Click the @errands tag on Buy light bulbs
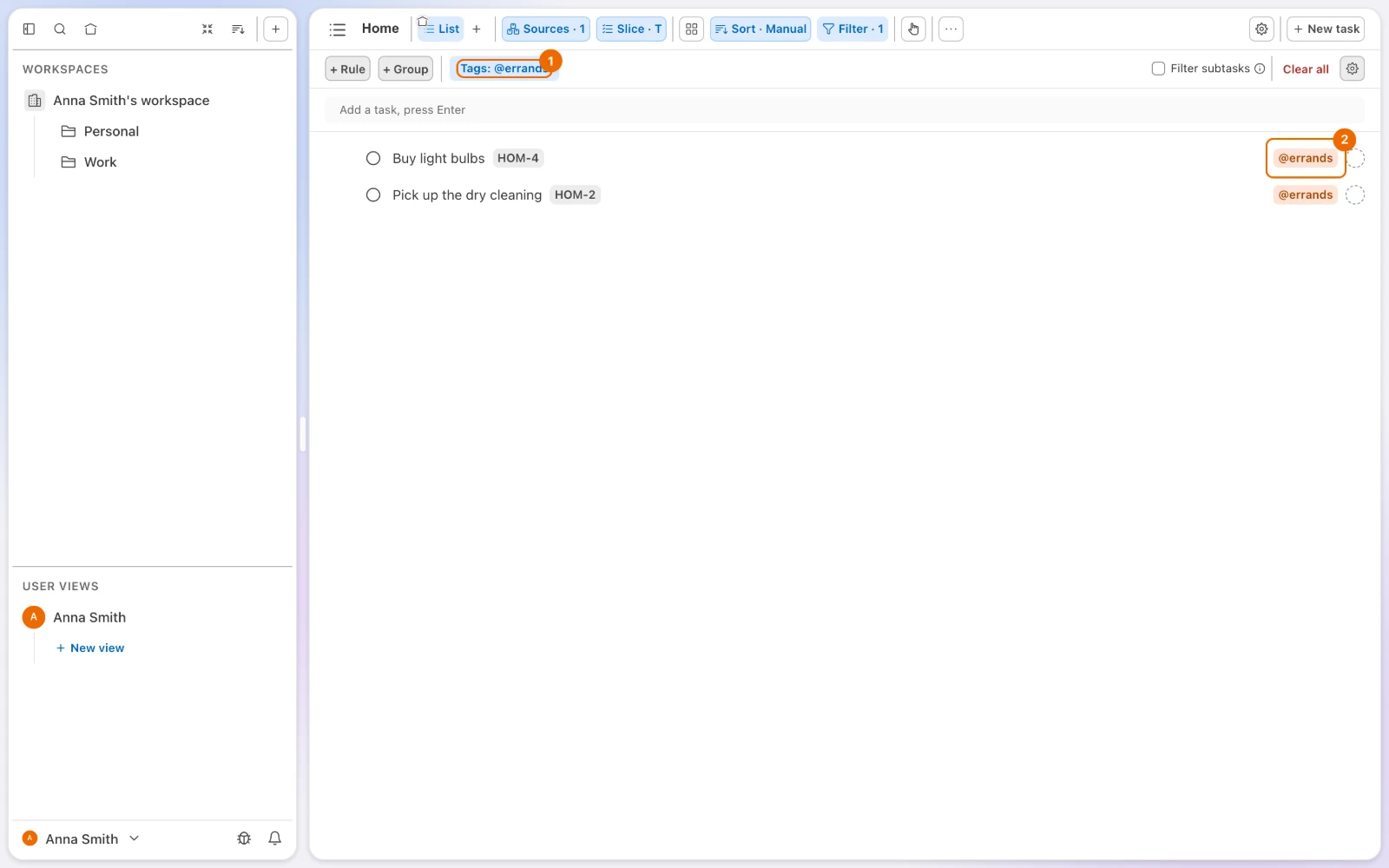The height and width of the screenshot is (868, 1389). point(1305,158)
